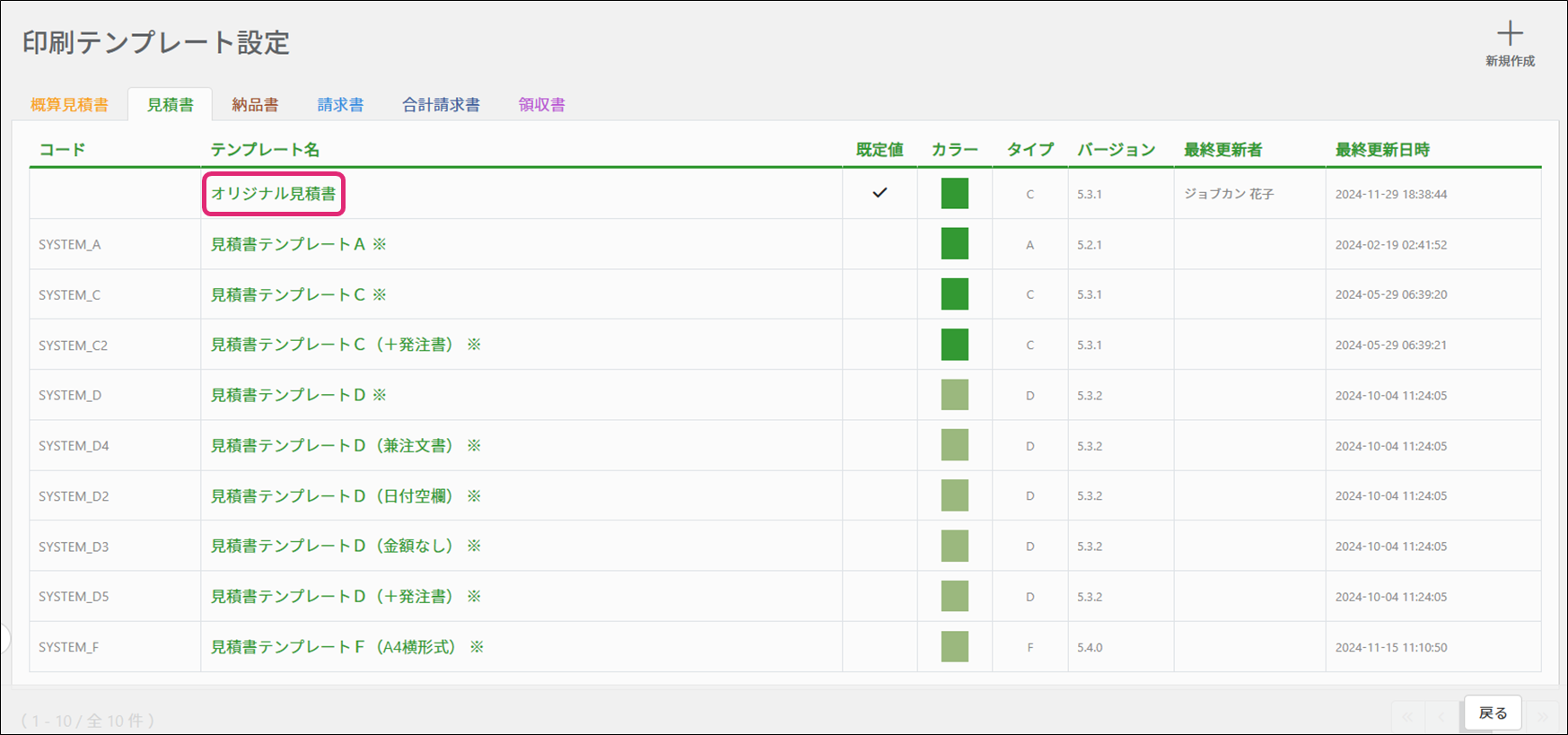1568x735 pixels.
Task: Click color swatch in オリジナル見積書 row
Action: [x=954, y=194]
